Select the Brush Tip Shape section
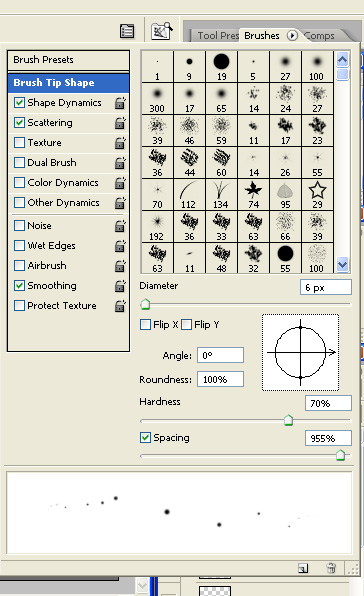This screenshot has height=596, width=364. [68, 83]
